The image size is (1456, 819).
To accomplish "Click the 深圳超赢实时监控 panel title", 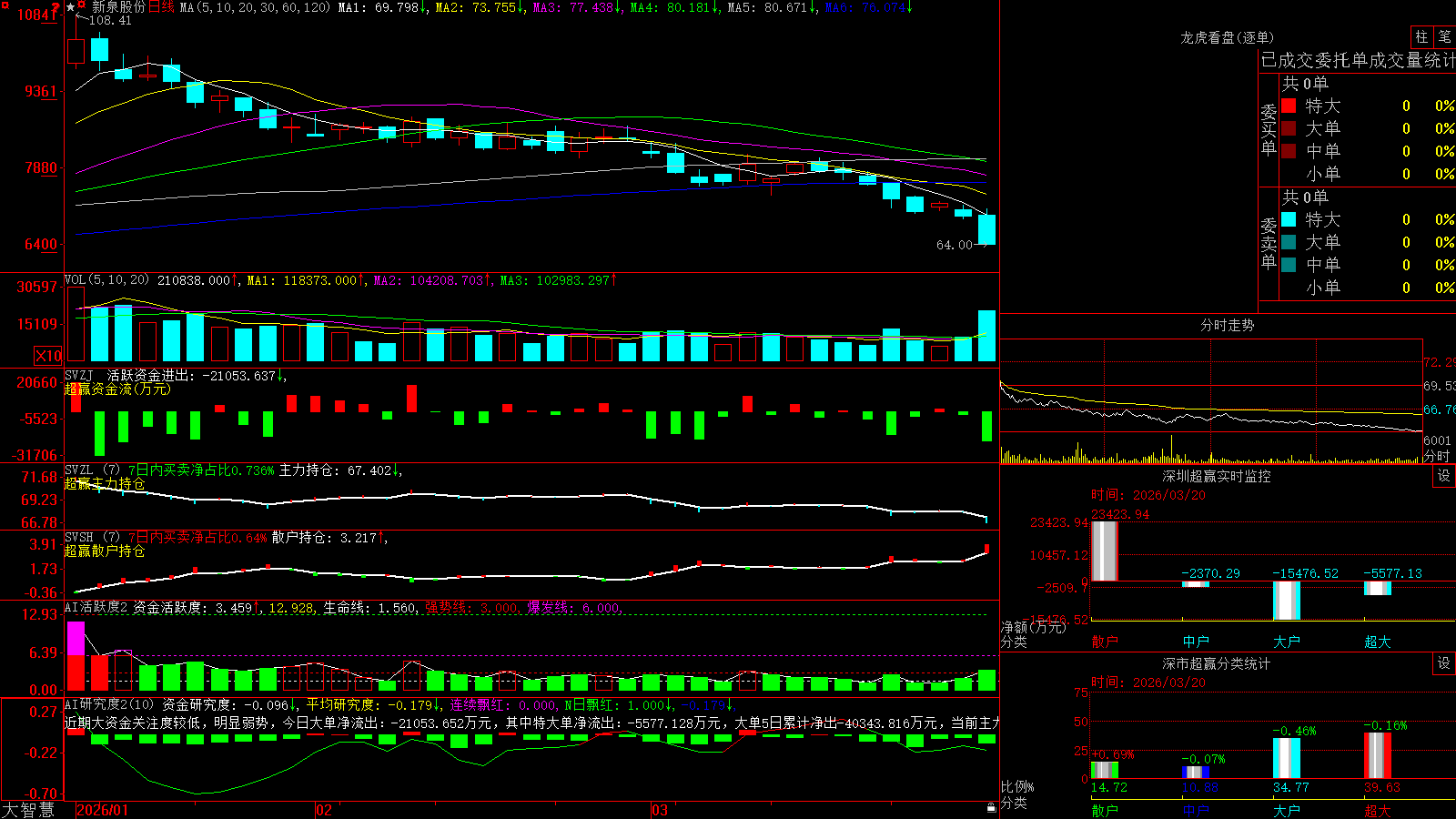I will pyautogui.click(x=1217, y=476).
